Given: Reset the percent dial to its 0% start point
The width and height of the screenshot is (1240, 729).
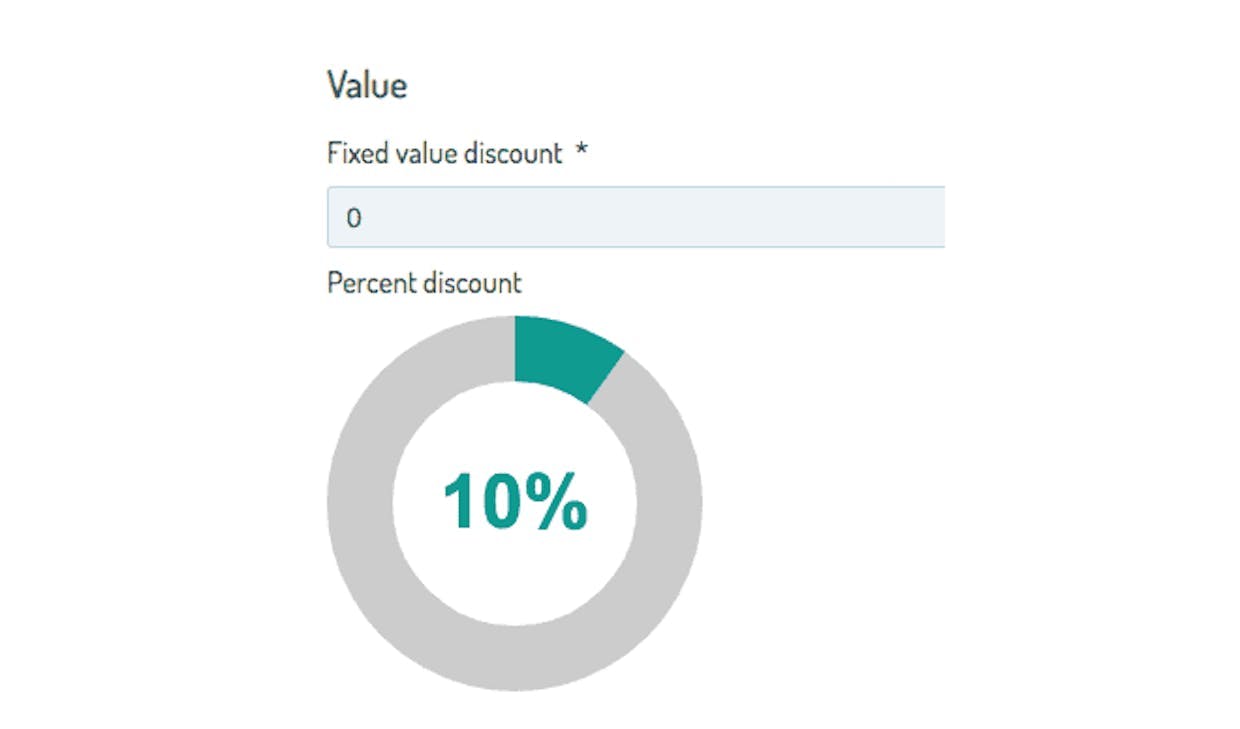Looking at the screenshot, I should click(x=516, y=349).
